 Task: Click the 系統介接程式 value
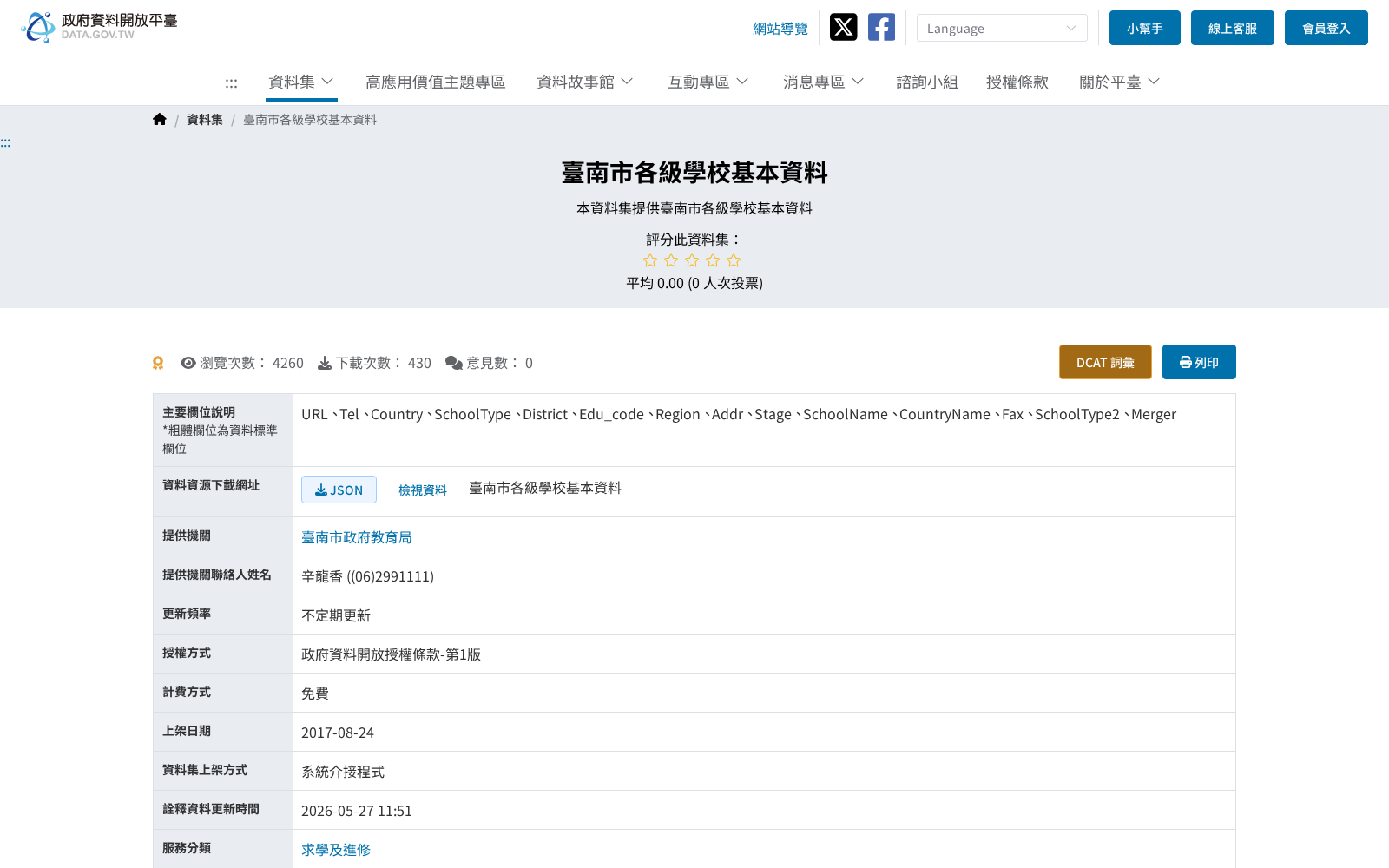(343, 772)
